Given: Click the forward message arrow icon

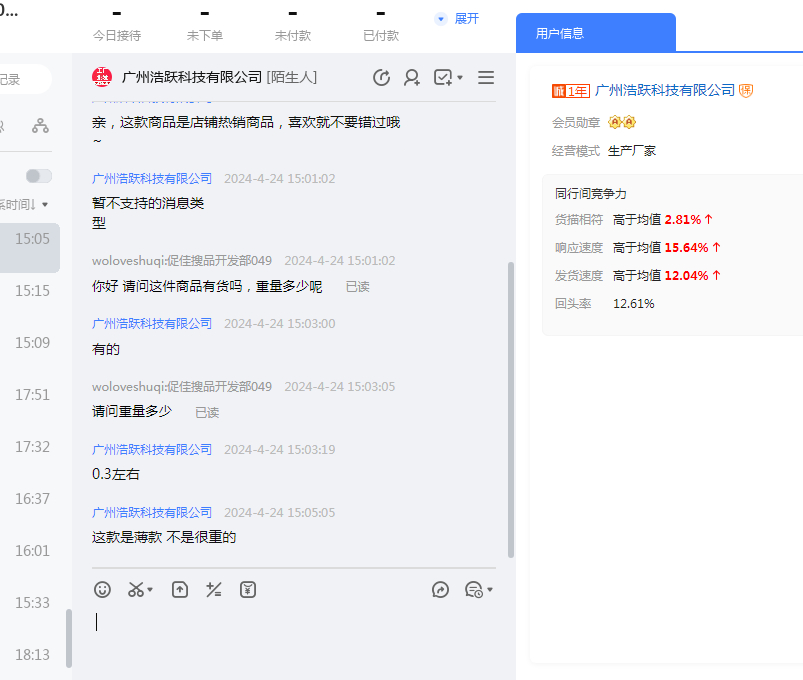Looking at the screenshot, I should tap(441, 590).
